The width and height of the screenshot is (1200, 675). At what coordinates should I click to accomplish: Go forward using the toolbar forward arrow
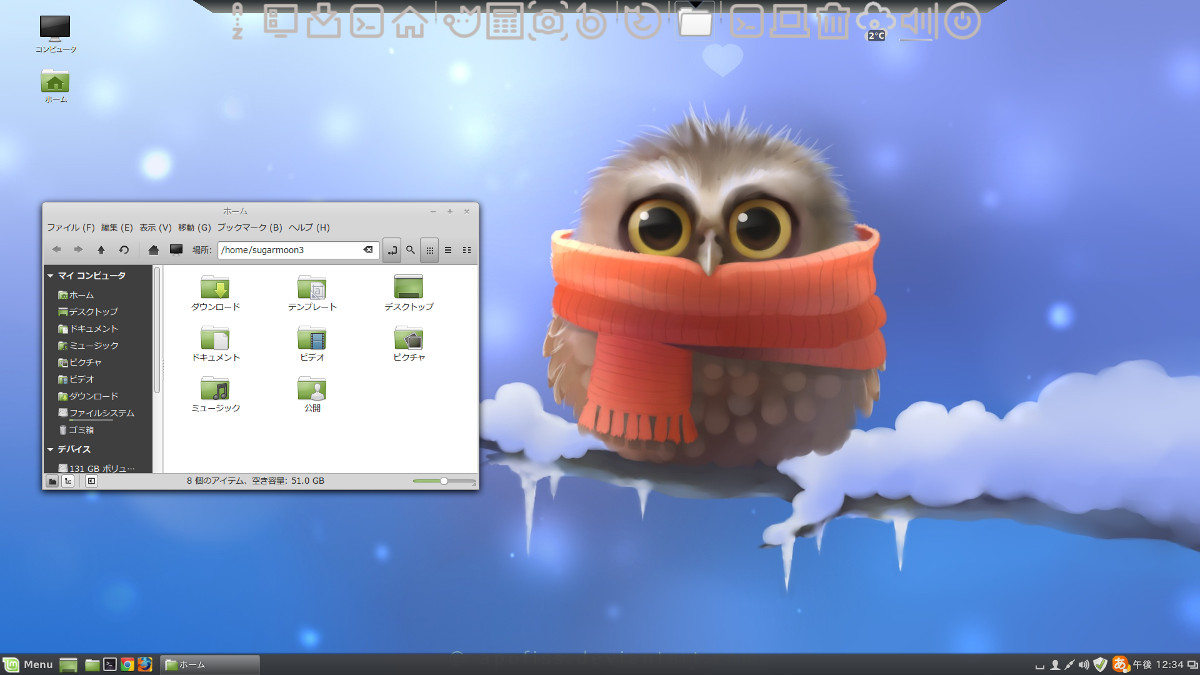(78, 249)
